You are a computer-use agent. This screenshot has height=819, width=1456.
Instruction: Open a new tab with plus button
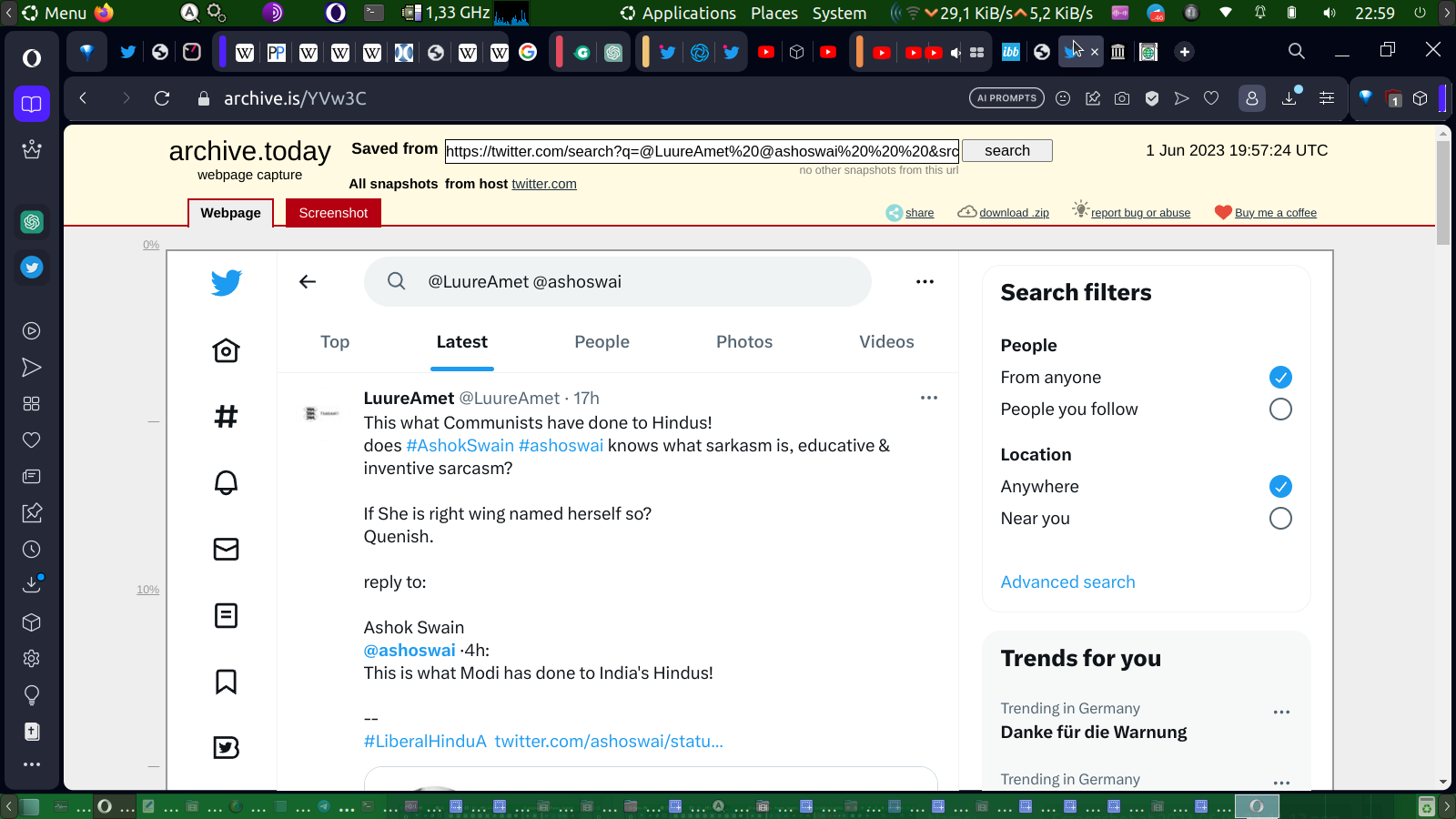(x=1184, y=52)
